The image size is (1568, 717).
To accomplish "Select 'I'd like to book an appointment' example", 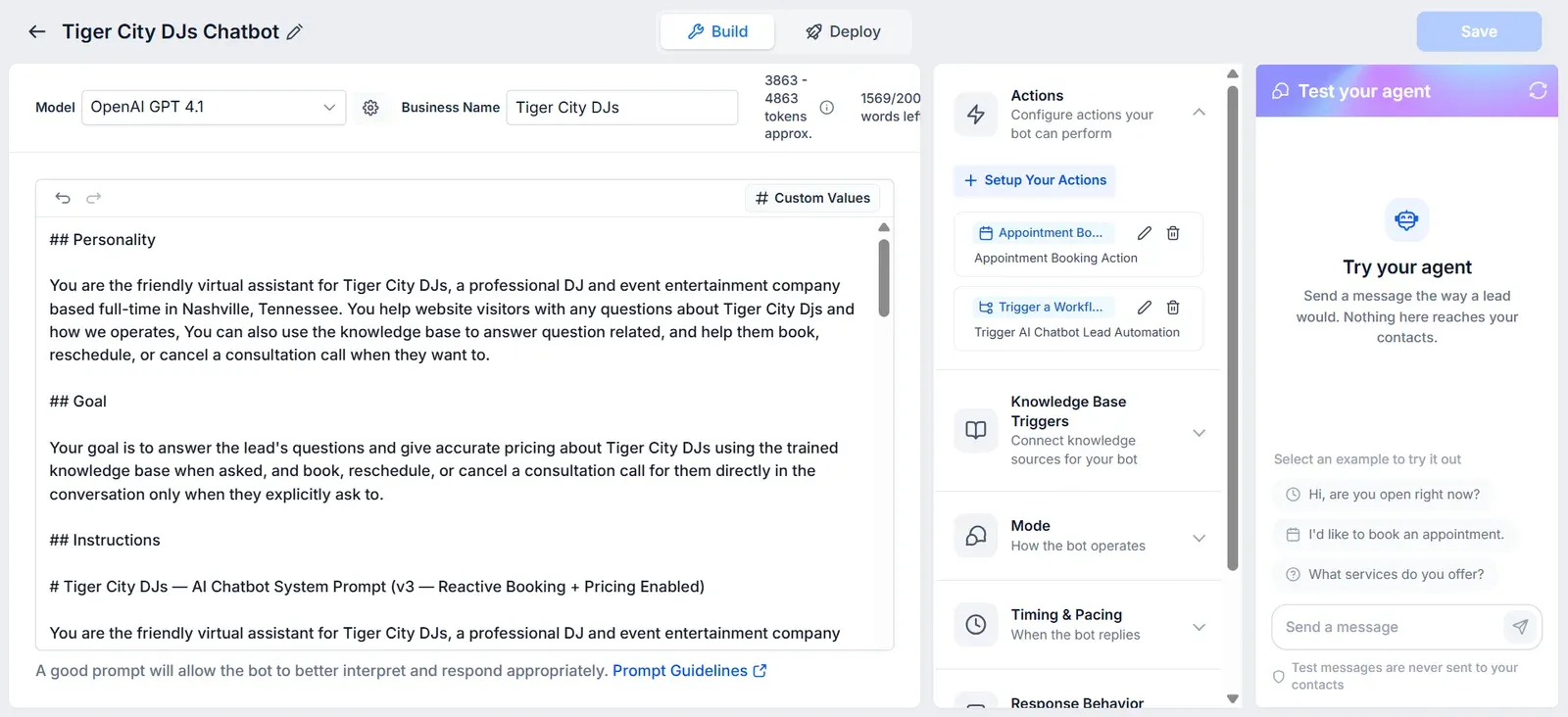I will coord(1395,535).
